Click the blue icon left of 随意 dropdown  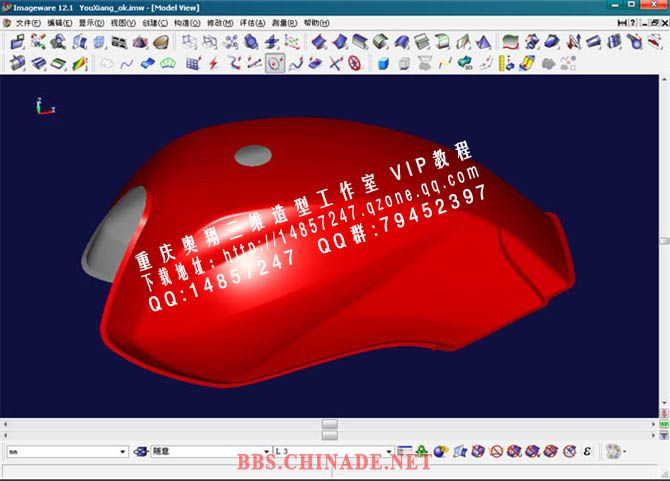coord(140,452)
